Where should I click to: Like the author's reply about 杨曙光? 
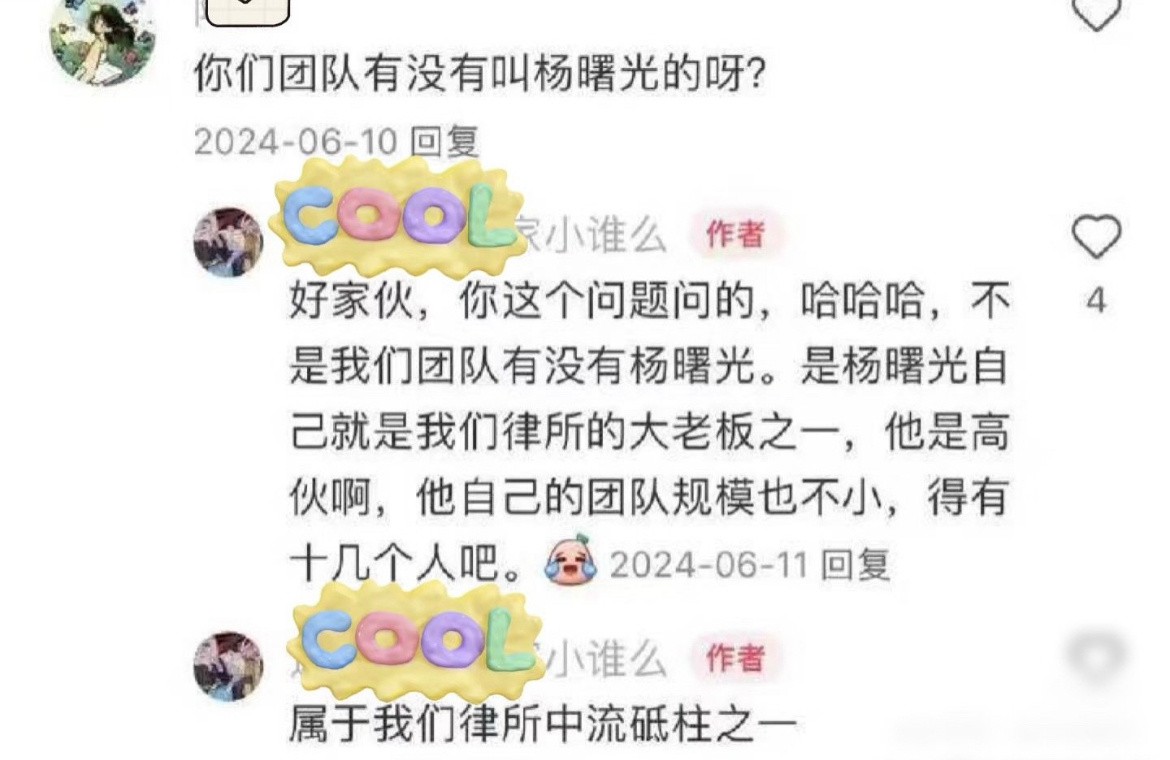1096,236
